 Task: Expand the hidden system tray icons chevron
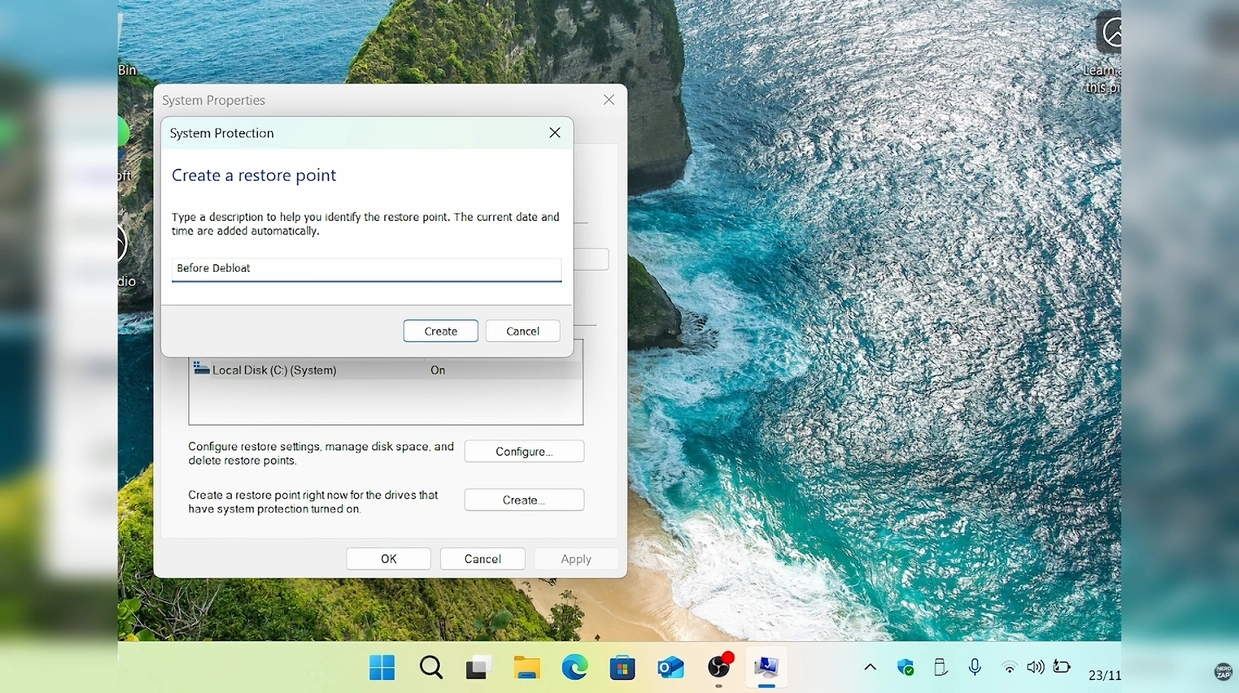tap(870, 667)
